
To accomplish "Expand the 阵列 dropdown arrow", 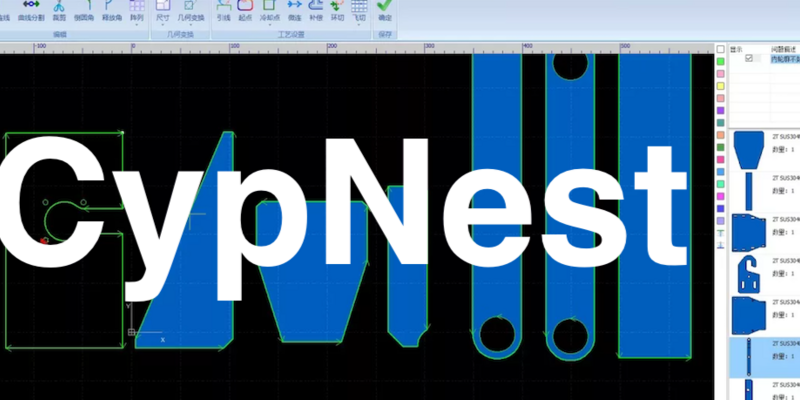I will [137, 24].
